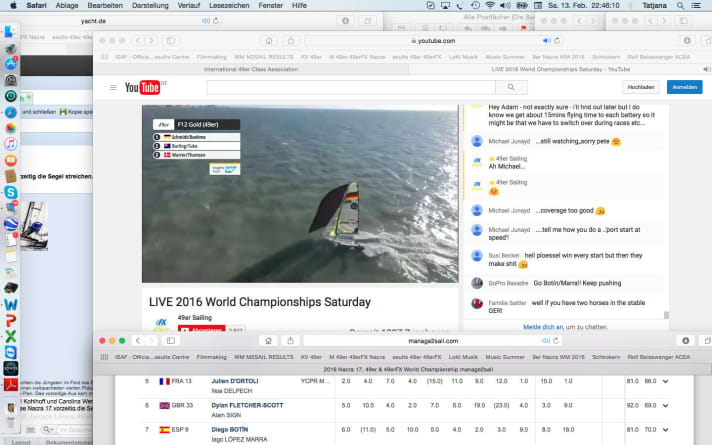Click the share icon in the manage2sail window

pyautogui.click(x=290, y=341)
